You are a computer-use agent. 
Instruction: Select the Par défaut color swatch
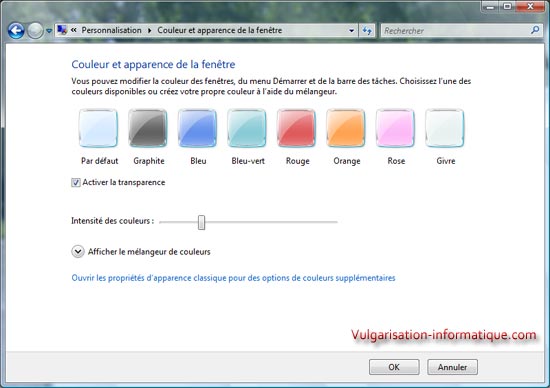(98, 128)
